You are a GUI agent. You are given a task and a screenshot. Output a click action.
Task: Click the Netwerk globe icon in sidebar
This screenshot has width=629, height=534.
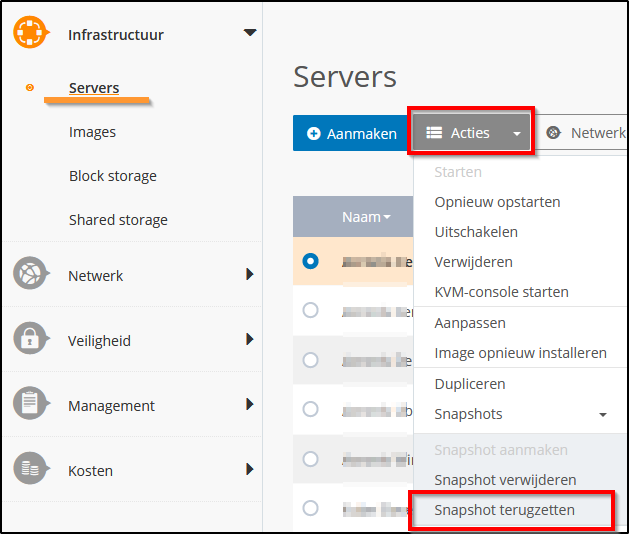click(31, 275)
